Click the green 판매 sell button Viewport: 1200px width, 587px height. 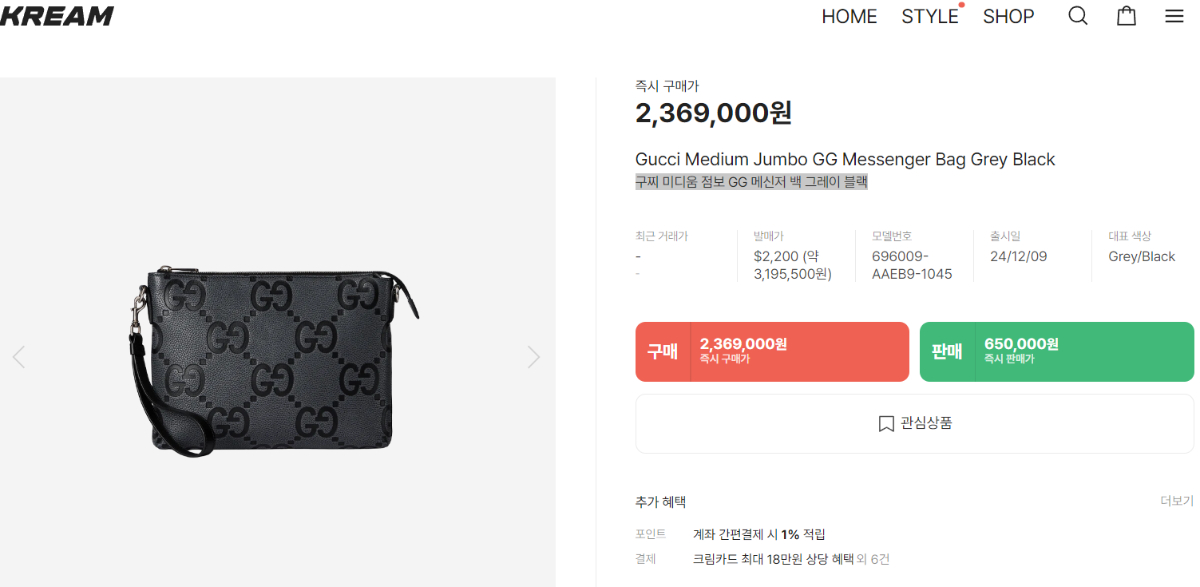tap(1056, 352)
